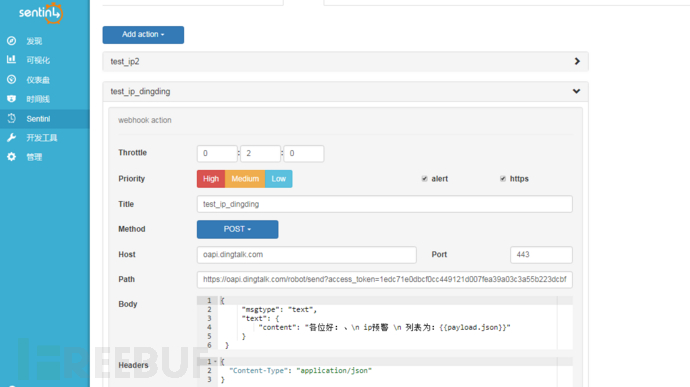This screenshot has width=690, height=387.
Task: Select 时间线 in the sidebar
Action: point(38,99)
